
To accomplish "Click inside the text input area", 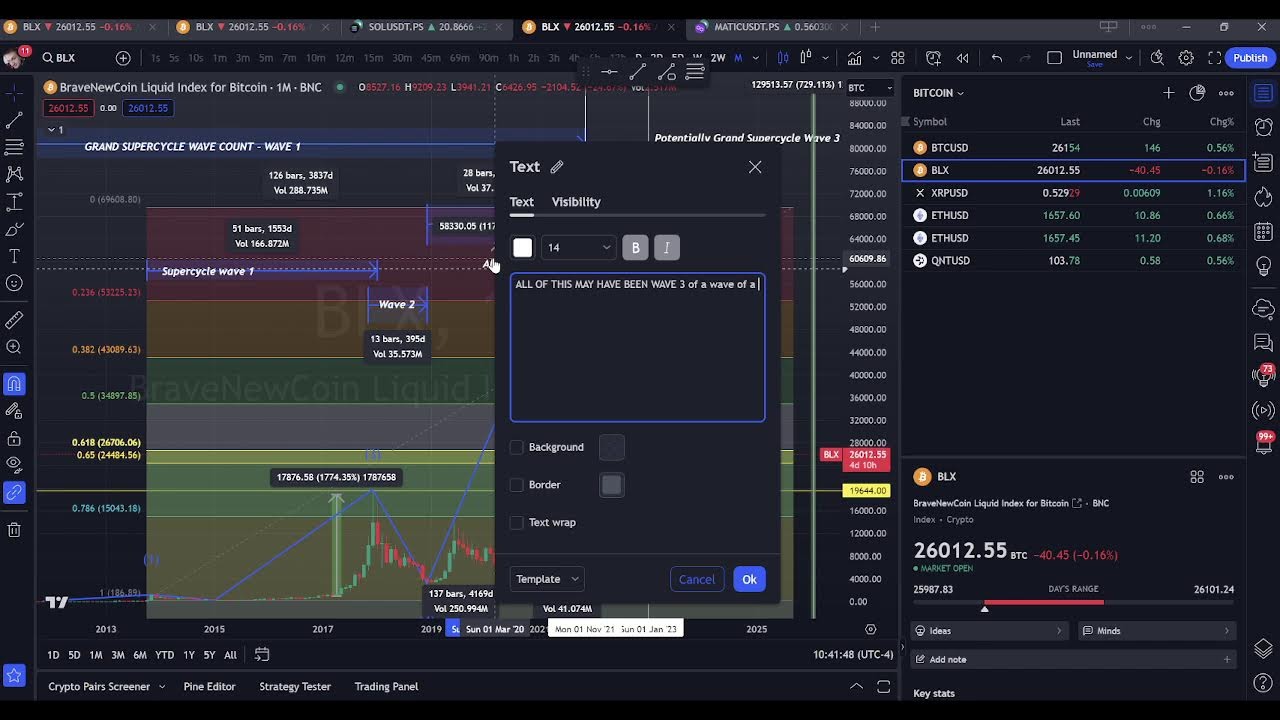I will tap(637, 348).
